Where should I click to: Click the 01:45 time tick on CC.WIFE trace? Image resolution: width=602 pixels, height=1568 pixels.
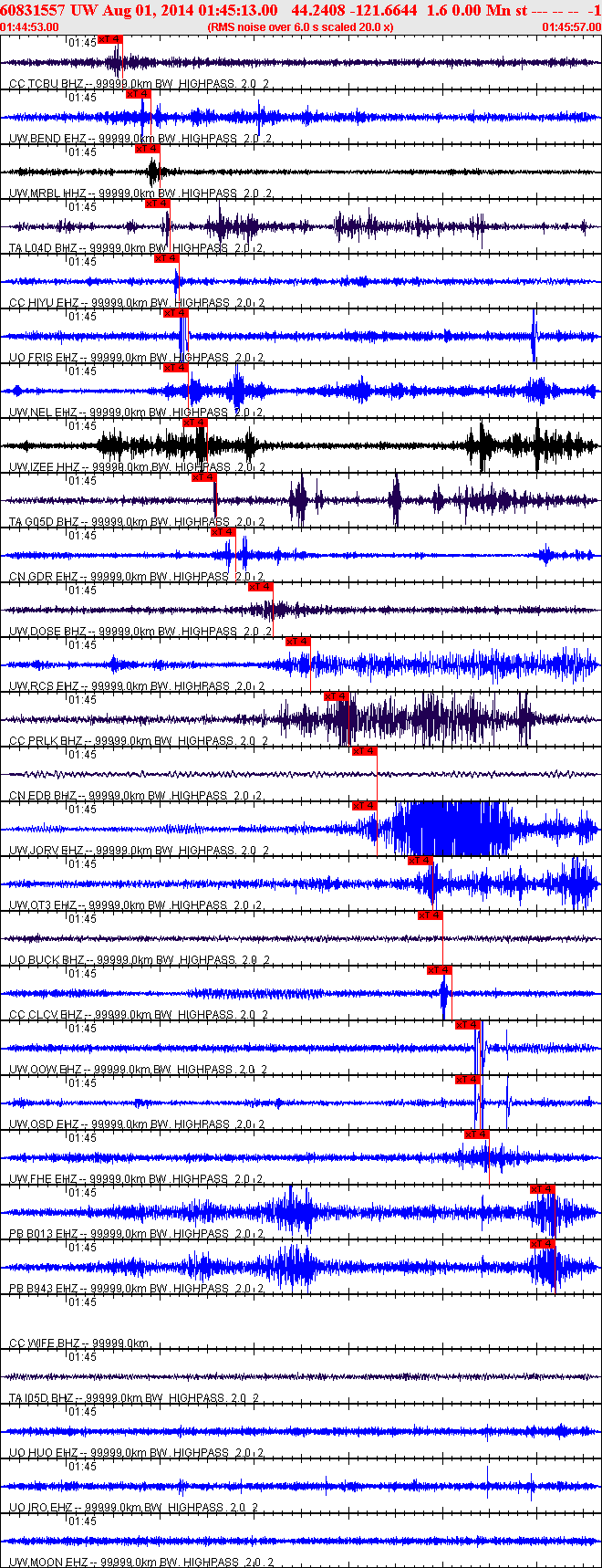point(82,1302)
